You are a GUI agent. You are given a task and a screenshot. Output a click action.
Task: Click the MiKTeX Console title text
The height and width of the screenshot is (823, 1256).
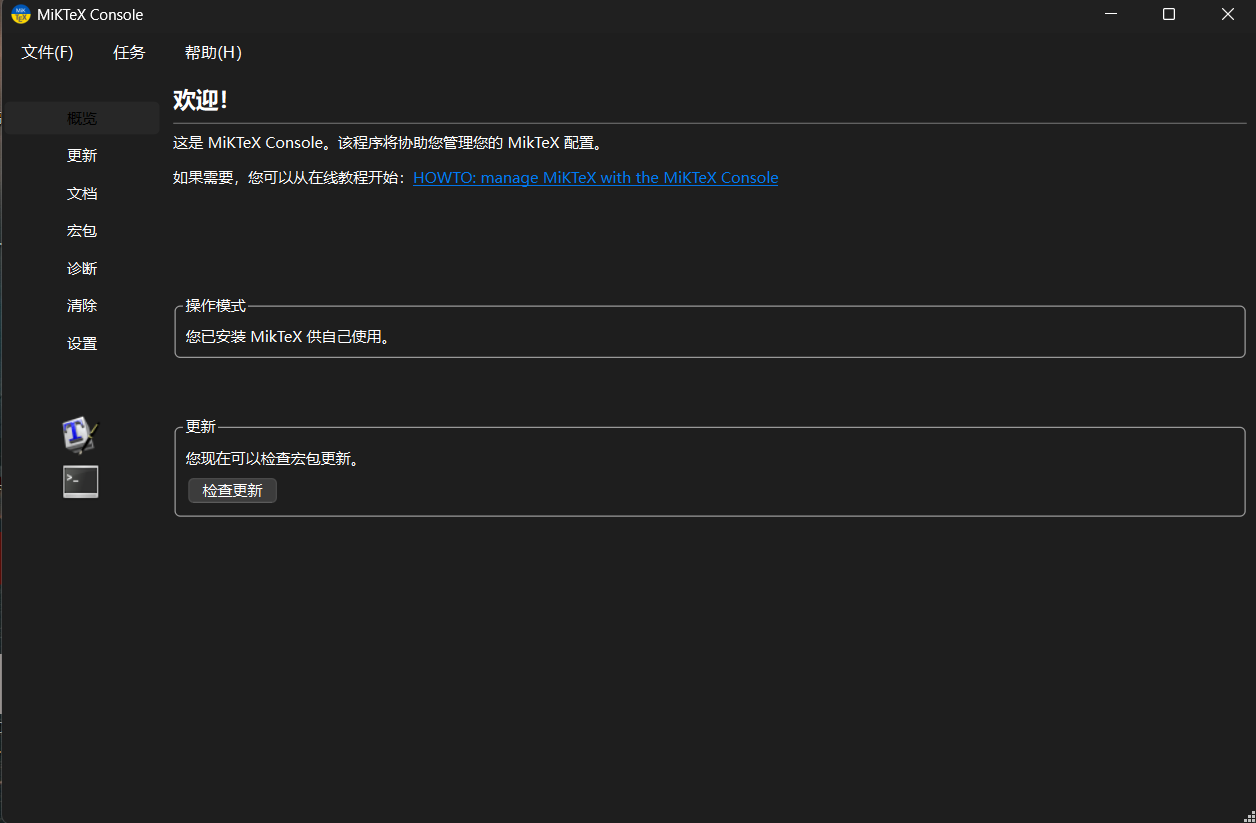tap(90, 15)
